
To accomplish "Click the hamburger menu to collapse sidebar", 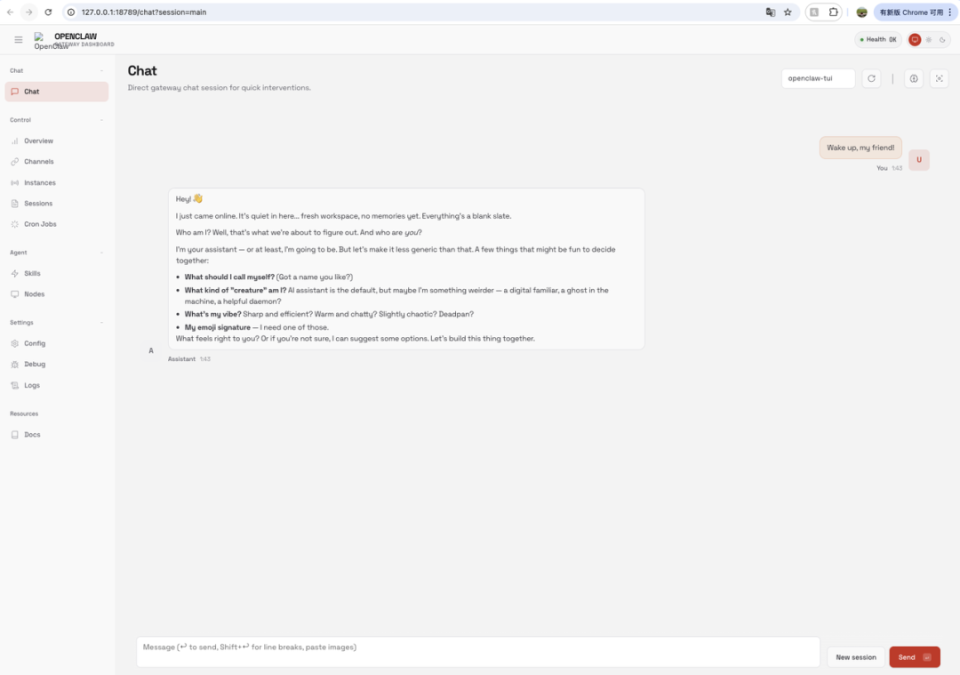I will tap(18, 40).
